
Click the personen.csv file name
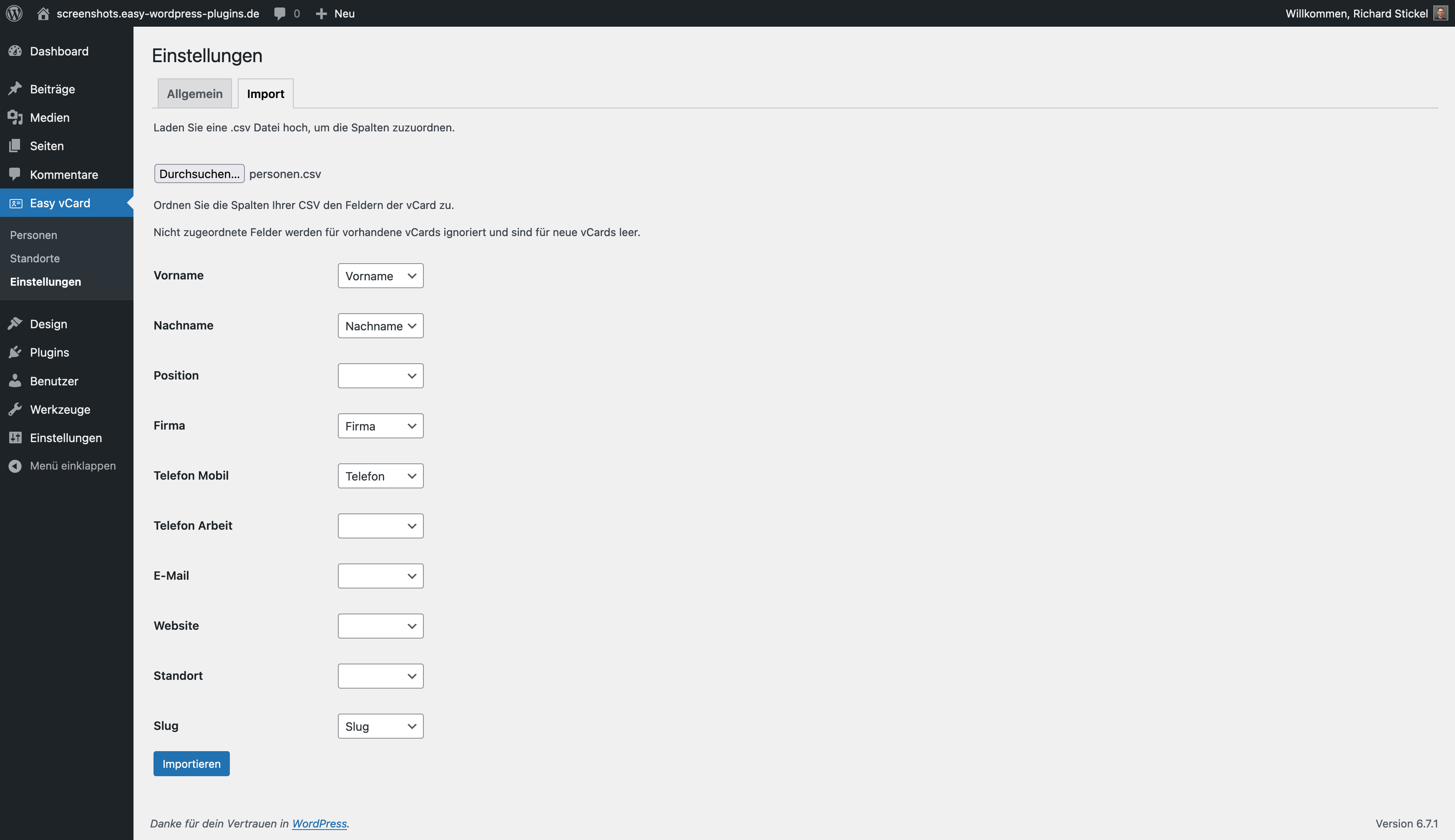tap(285, 174)
